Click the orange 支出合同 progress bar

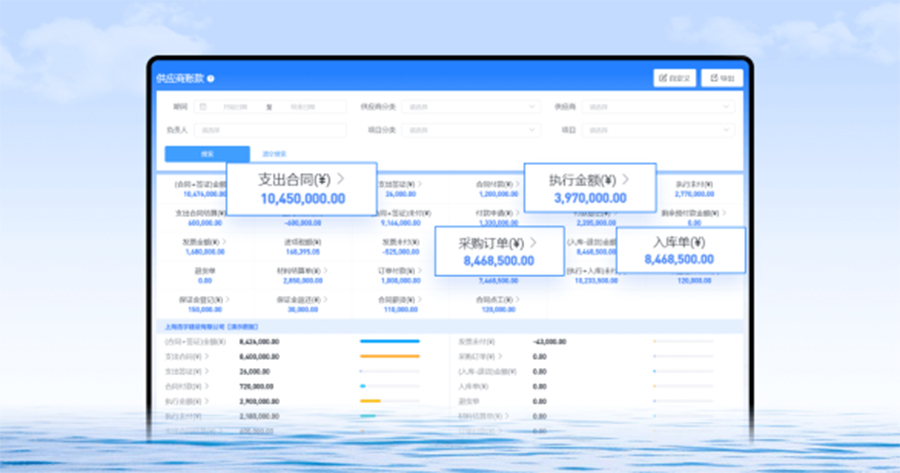click(x=389, y=355)
